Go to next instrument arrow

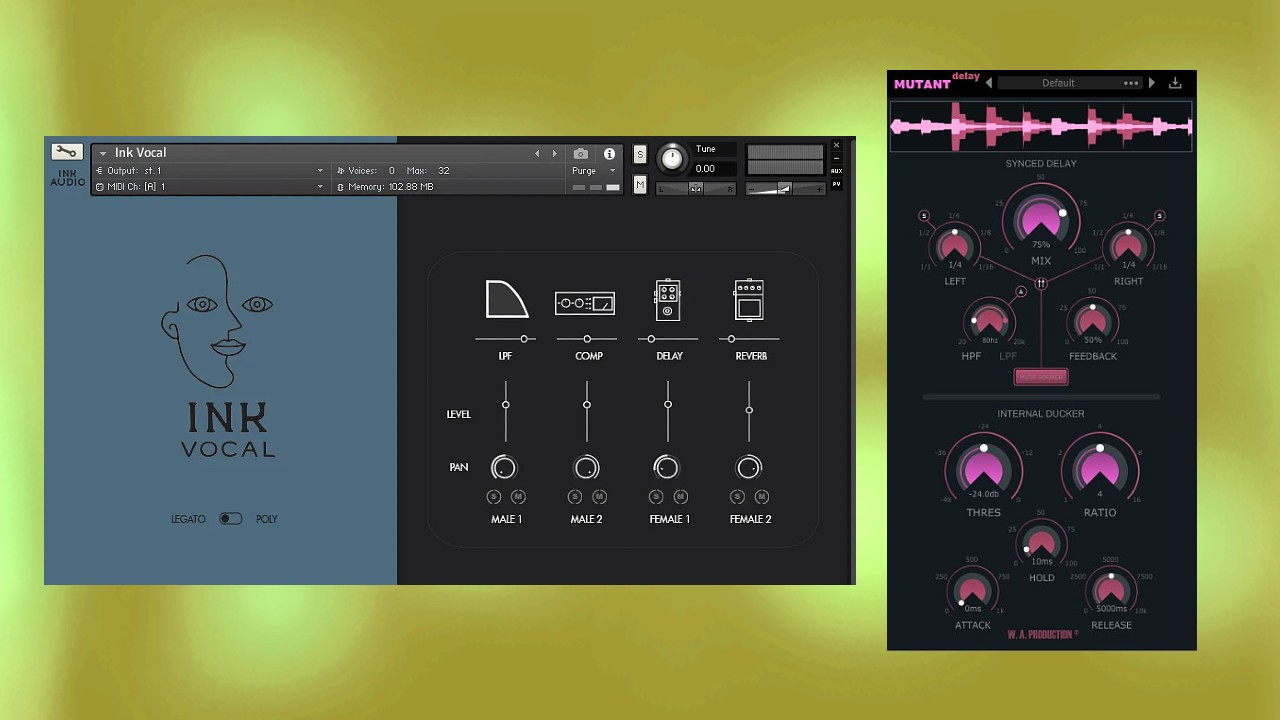(x=554, y=154)
